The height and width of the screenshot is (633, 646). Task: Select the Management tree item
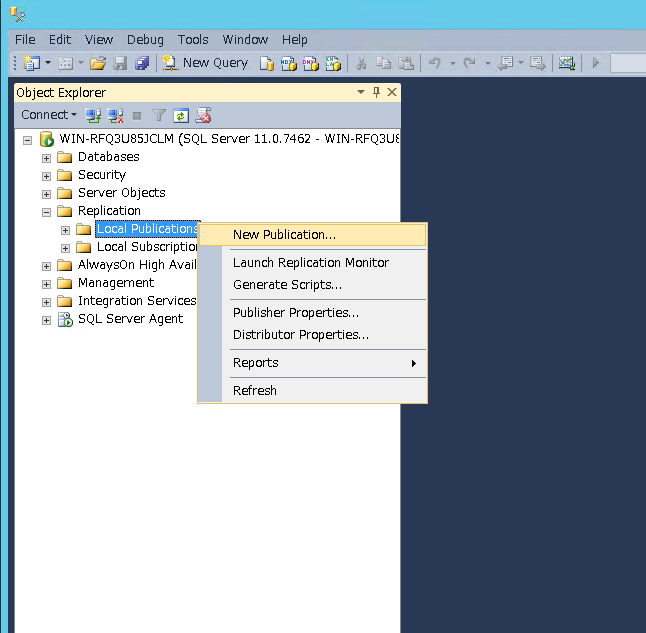coord(116,283)
